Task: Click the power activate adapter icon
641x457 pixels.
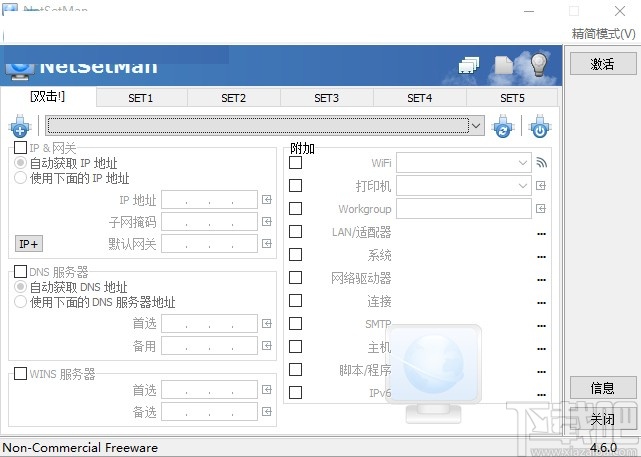Action: pos(540,126)
